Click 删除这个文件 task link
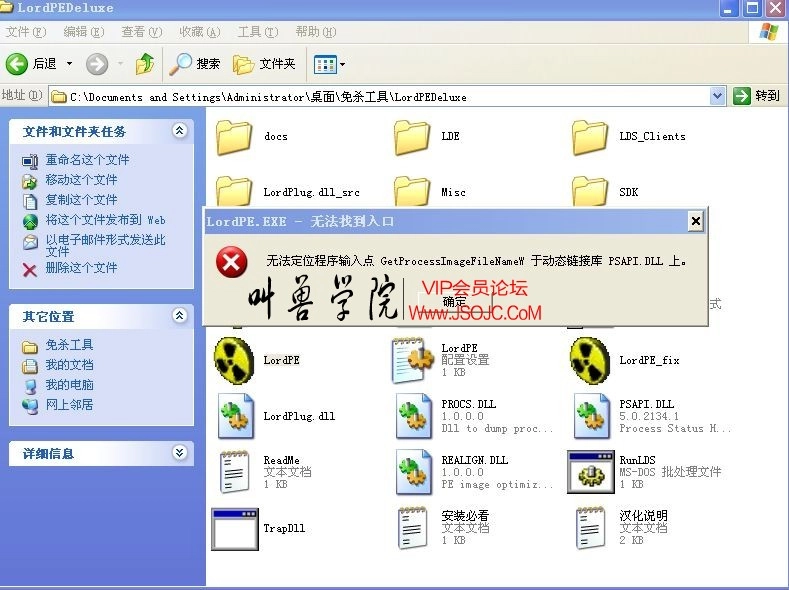Screen dimensions: 789x590 point(82,268)
